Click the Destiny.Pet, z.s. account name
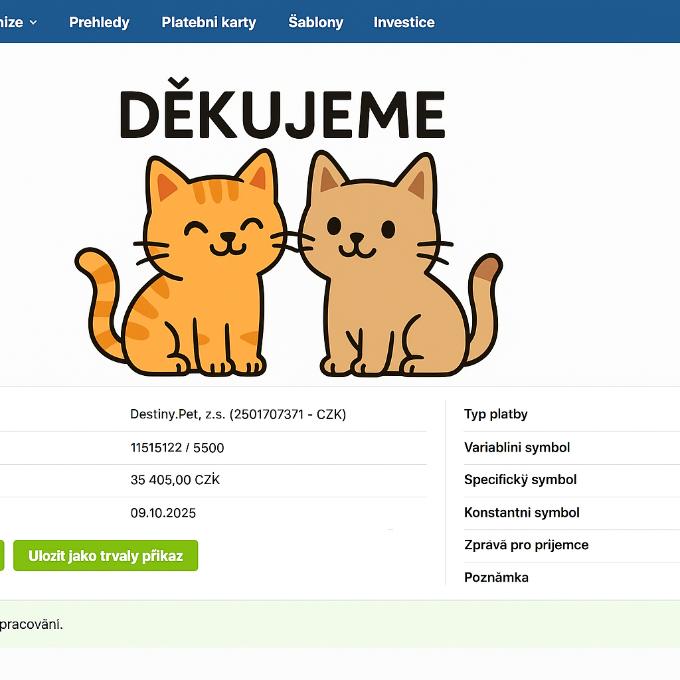Viewport: 680px width, 680px height. (x=238, y=414)
